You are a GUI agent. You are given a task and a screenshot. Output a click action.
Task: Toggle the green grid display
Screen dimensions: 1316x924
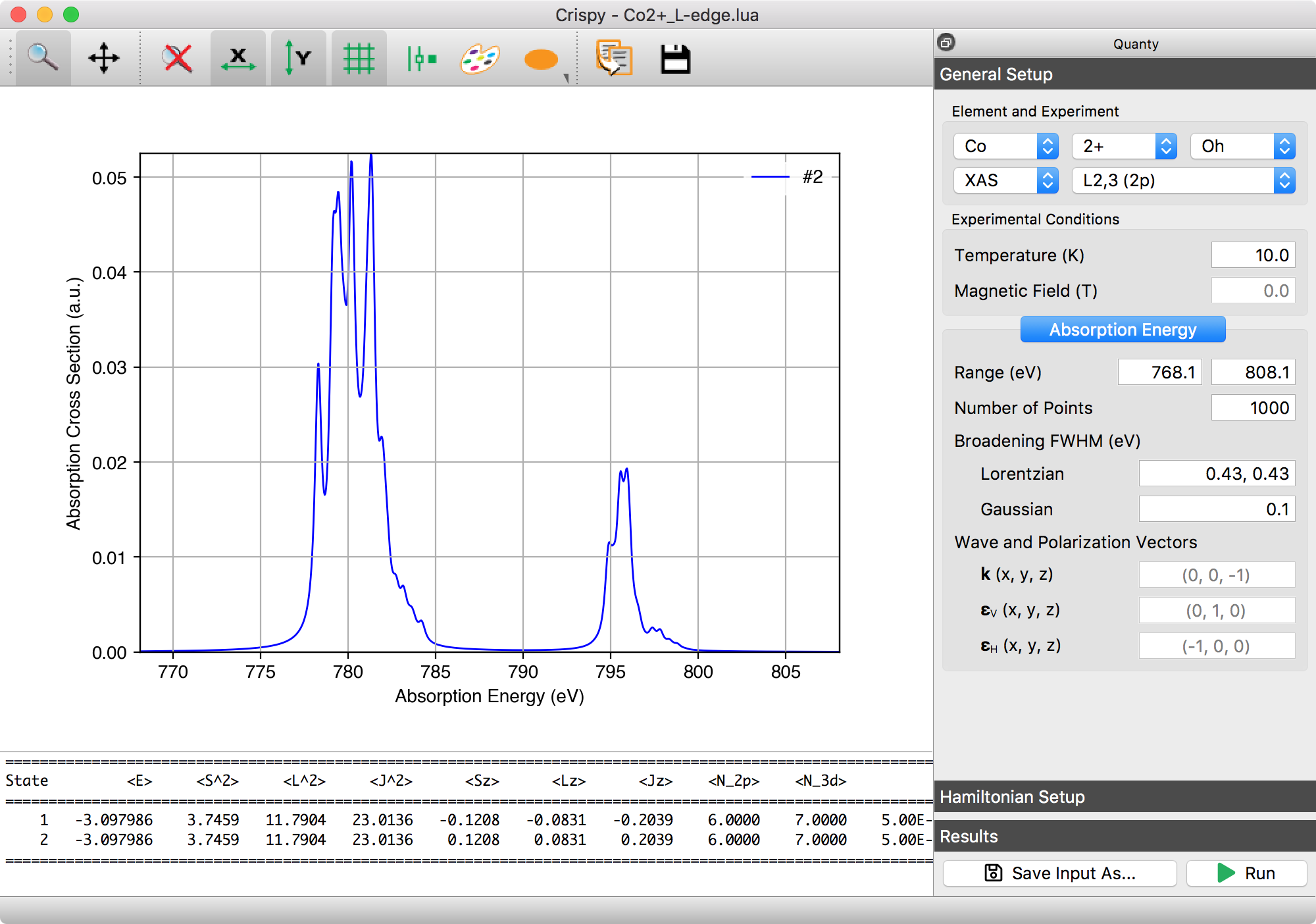pyautogui.click(x=359, y=58)
